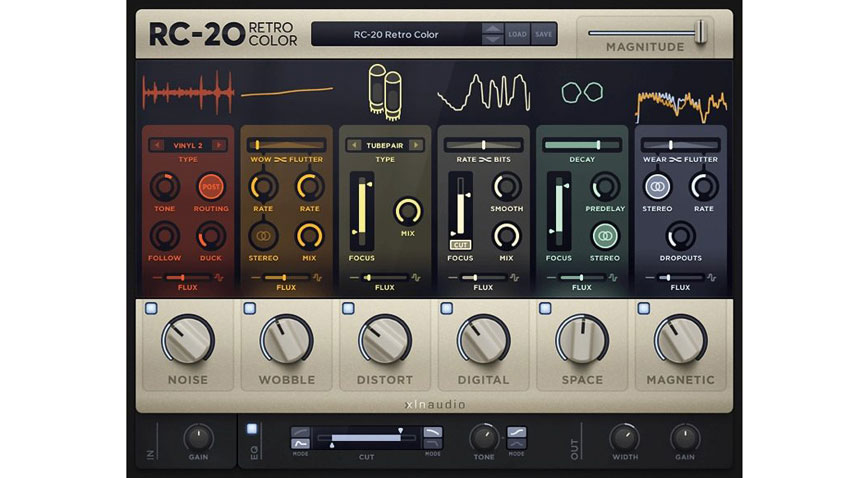
Task: Click the large NOISE amount knob
Action: 188,340
